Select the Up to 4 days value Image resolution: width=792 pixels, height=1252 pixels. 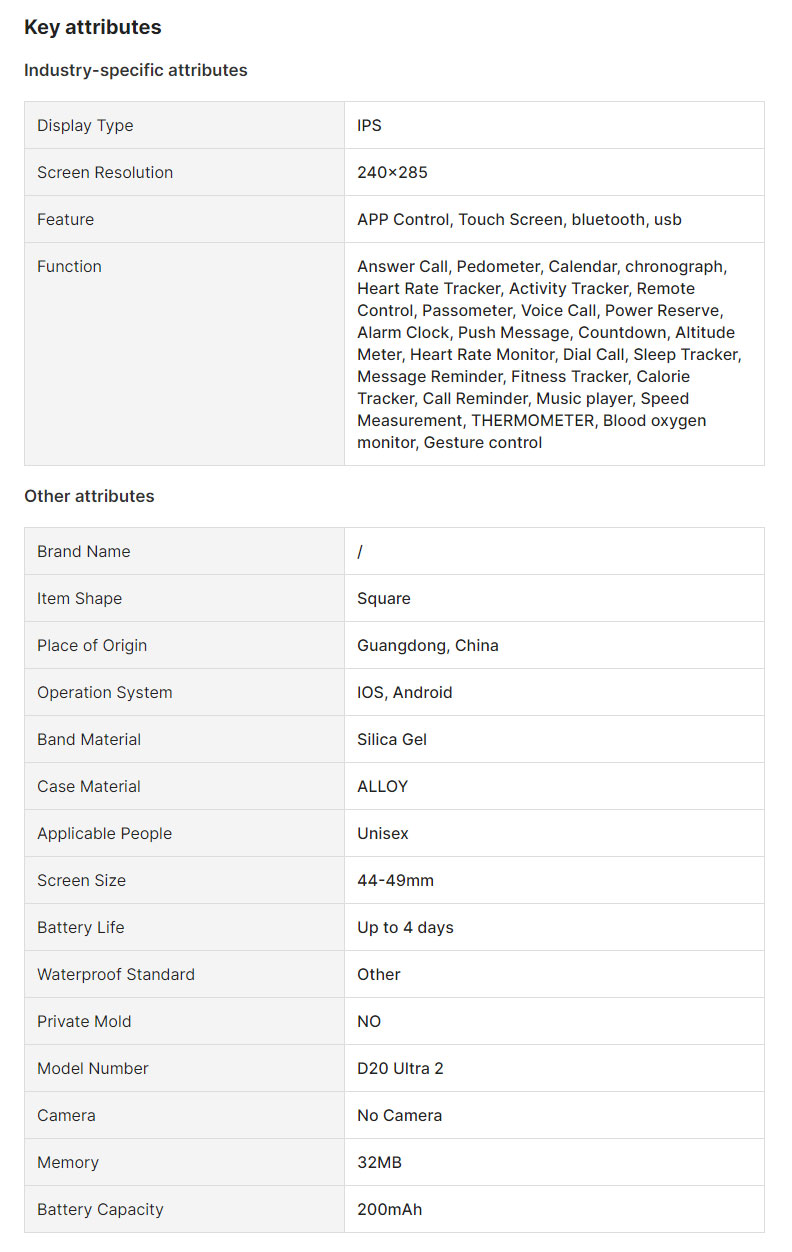coord(405,928)
